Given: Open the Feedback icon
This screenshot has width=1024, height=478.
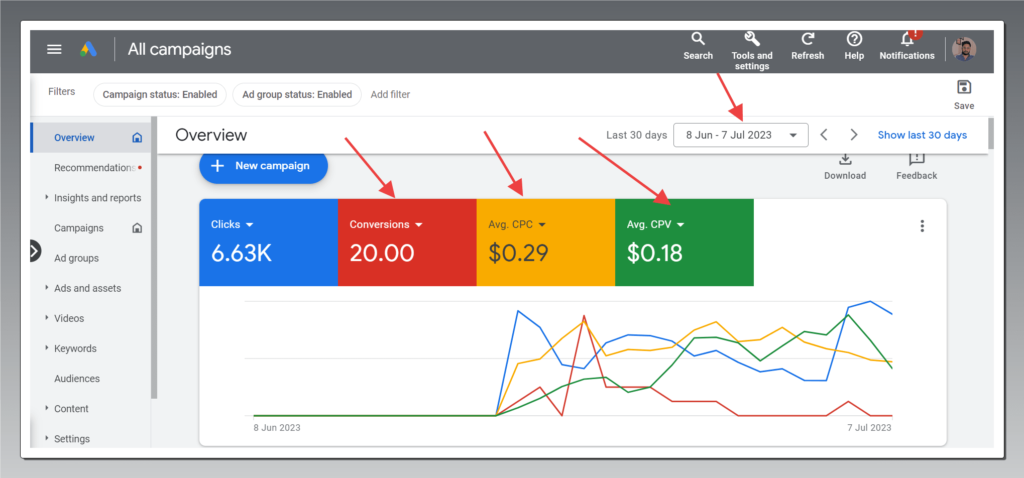Looking at the screenshot, I should pos(916,160).
